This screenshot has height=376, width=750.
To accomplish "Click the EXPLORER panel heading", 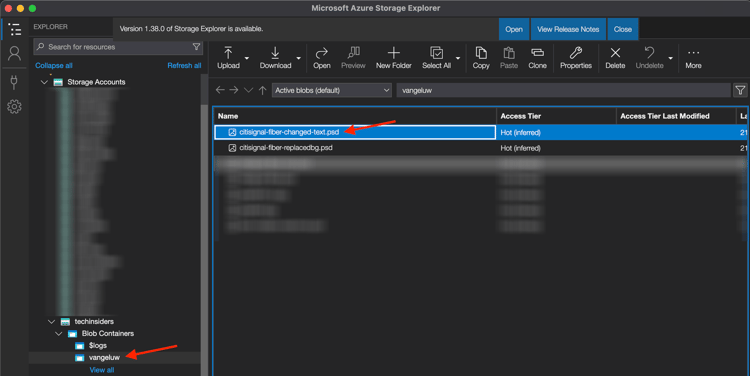I will (x=50, y=27).
